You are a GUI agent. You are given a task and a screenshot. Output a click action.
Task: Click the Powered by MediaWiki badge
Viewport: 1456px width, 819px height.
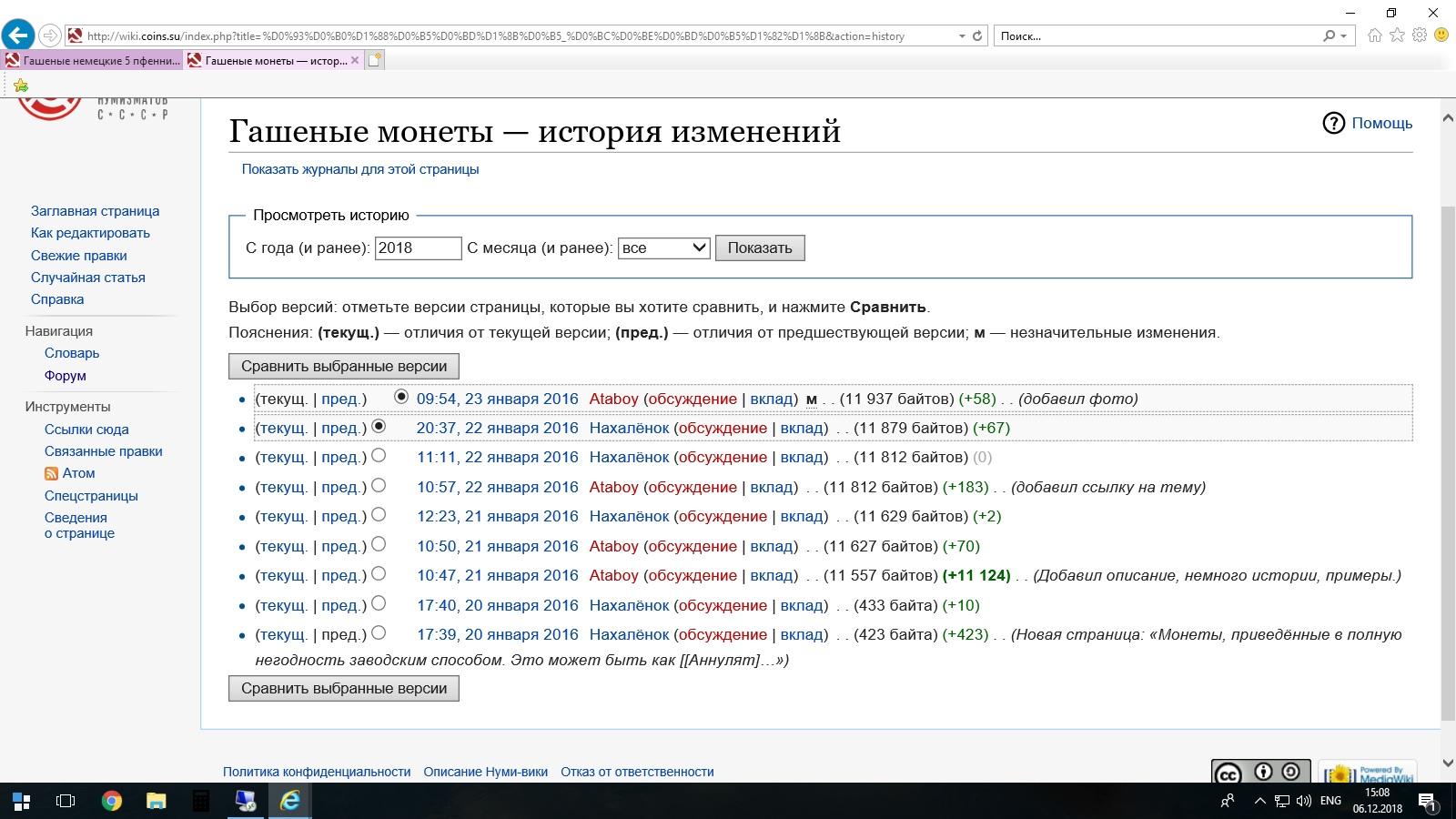(1367, 773)
